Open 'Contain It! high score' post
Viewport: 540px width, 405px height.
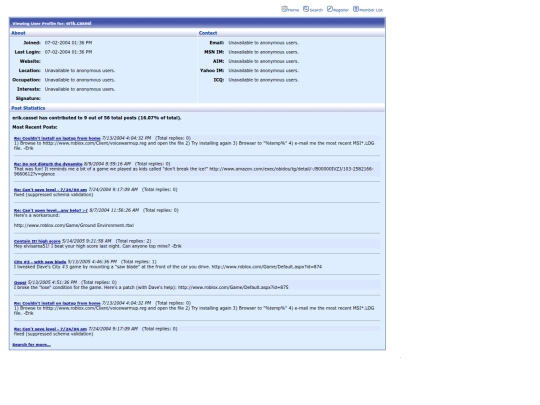(x=37, y=241)
